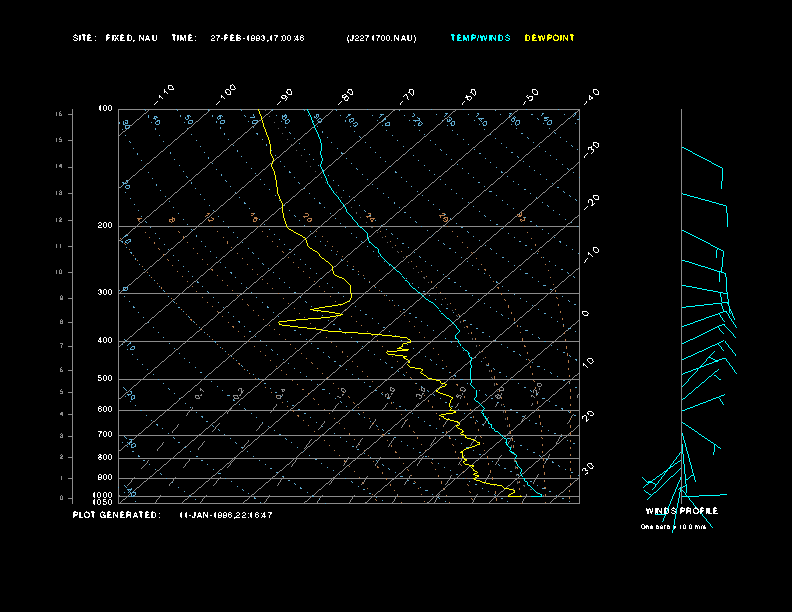Click the 11-JAN-1996 generation date
The image size is (792, 612).
(226, 515)
